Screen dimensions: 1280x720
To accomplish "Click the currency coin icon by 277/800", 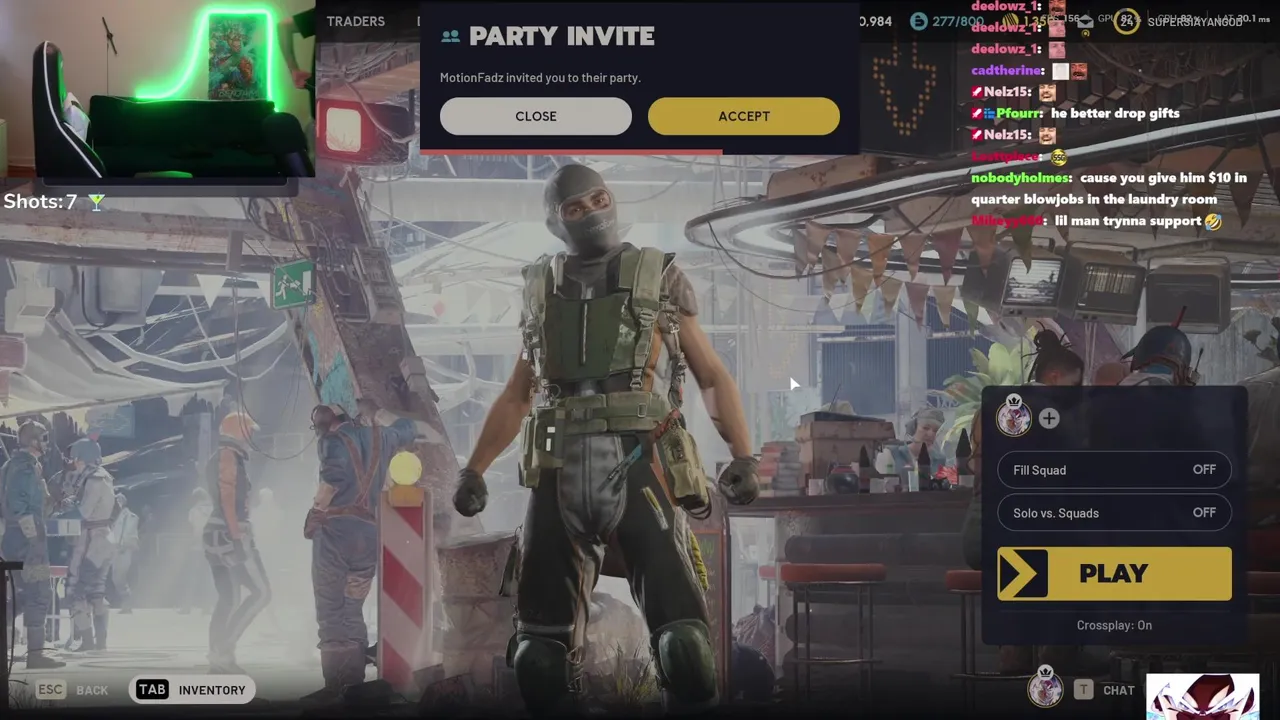I will (919, 21).
